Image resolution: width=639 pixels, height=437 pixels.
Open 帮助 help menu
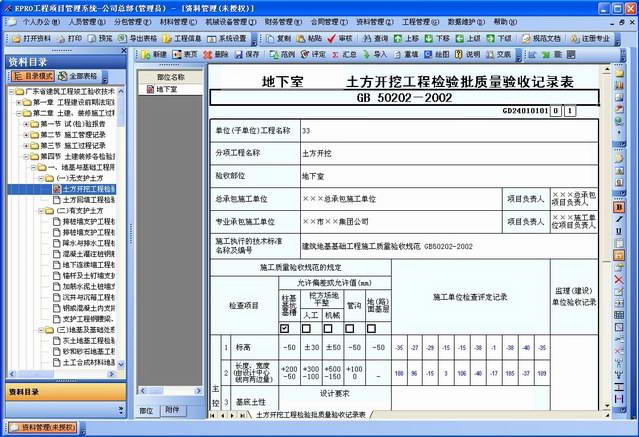click(x=505, y=22)
